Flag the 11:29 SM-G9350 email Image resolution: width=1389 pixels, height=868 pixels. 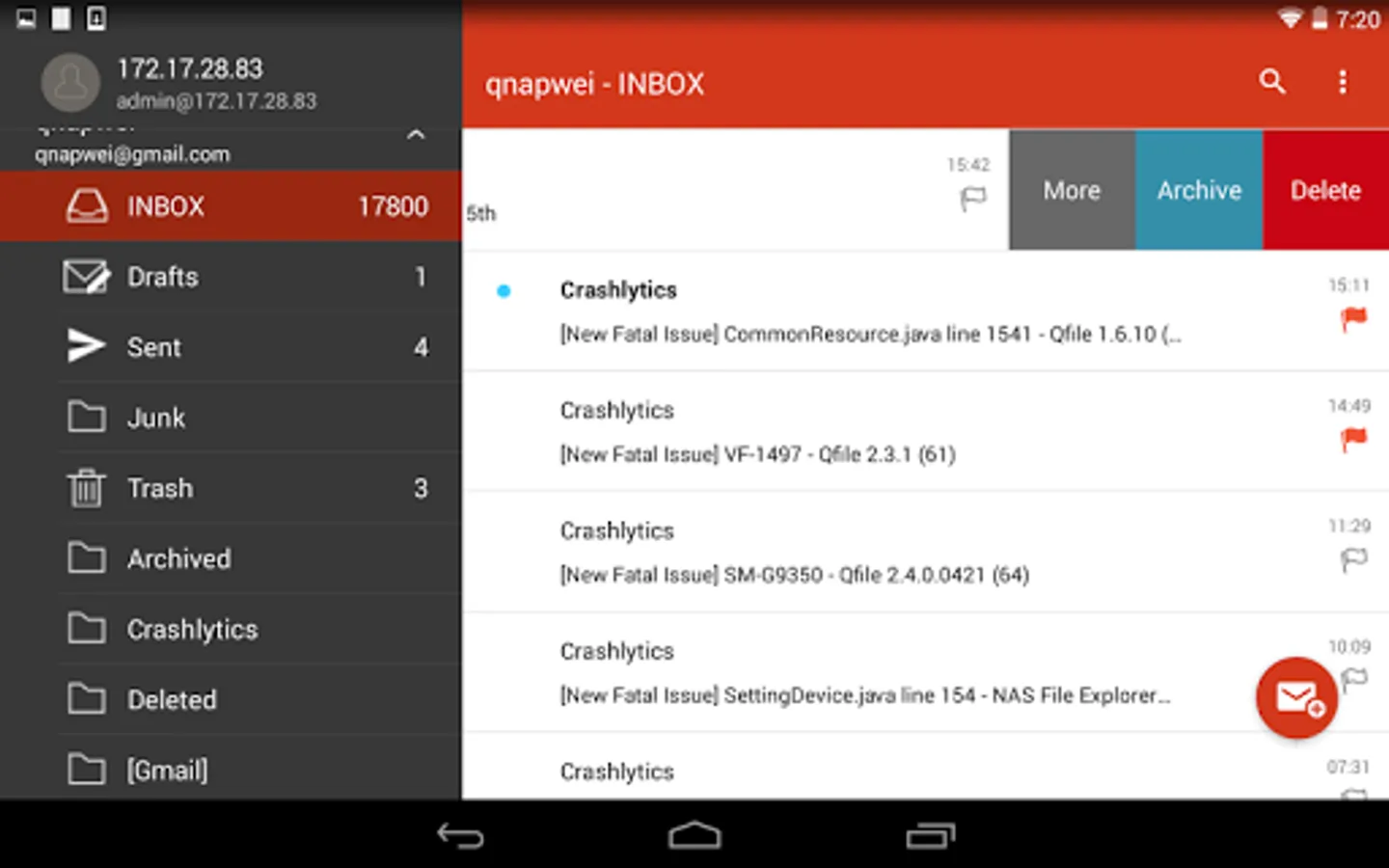click(x=1354, y=559)
